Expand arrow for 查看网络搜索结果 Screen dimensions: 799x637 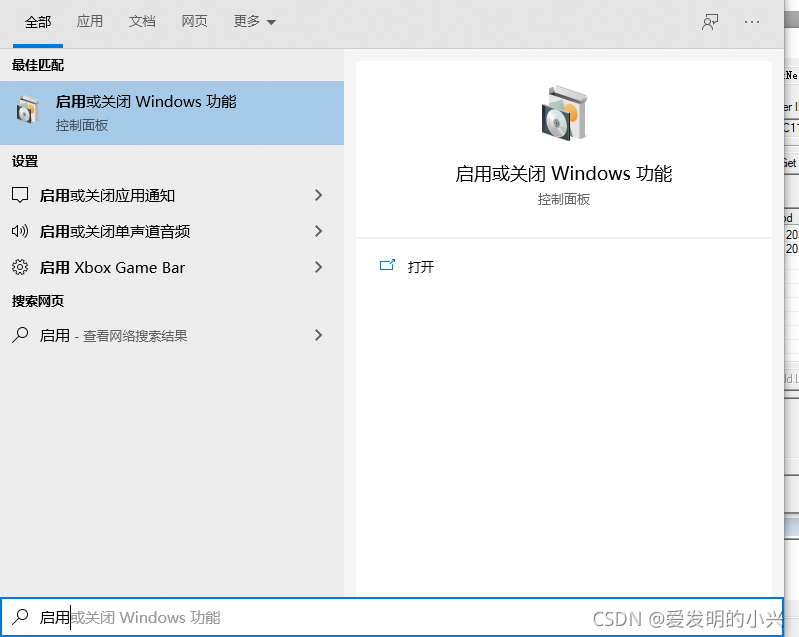(x=318, y=335)
